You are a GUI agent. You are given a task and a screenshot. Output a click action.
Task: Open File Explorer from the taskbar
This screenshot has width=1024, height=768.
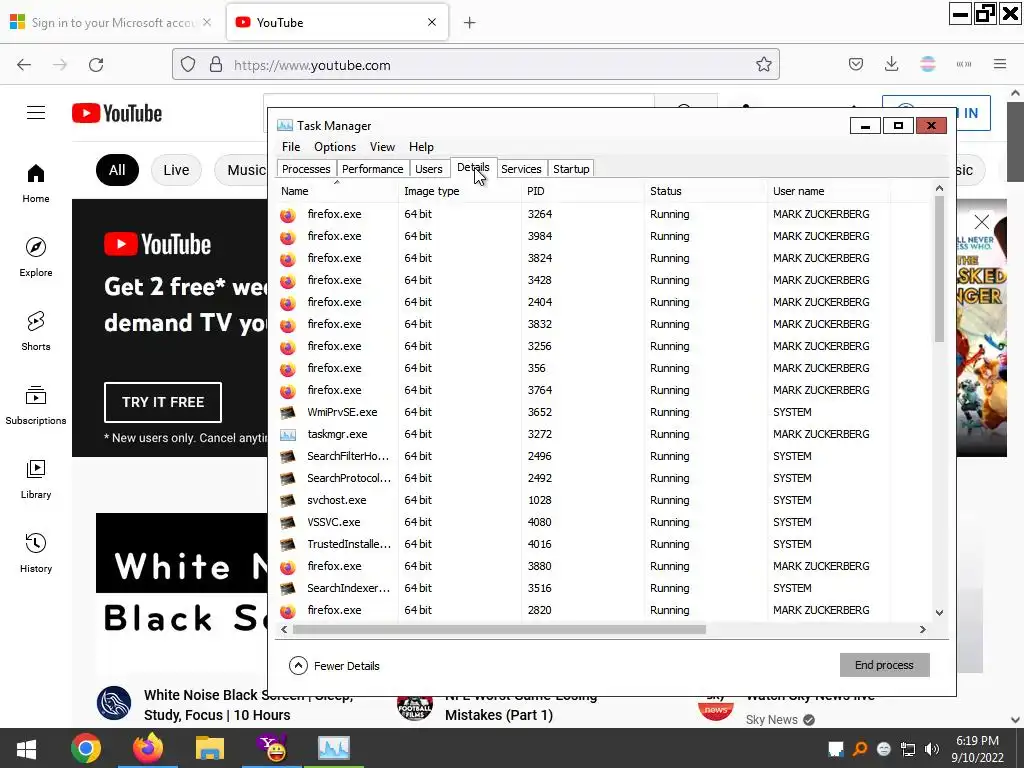point(210,748)
